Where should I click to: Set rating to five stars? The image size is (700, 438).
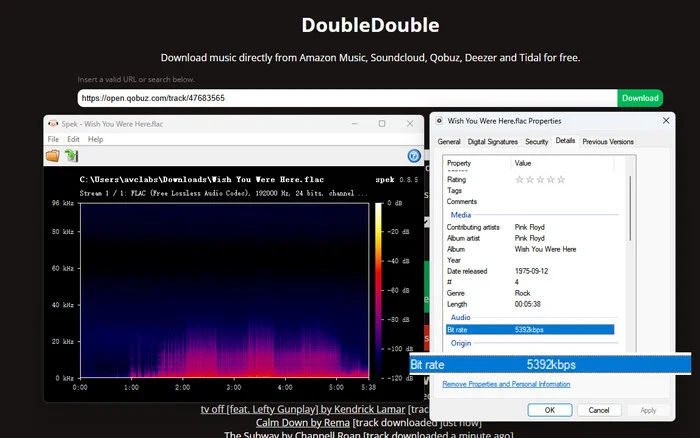[x=561, y=179]
